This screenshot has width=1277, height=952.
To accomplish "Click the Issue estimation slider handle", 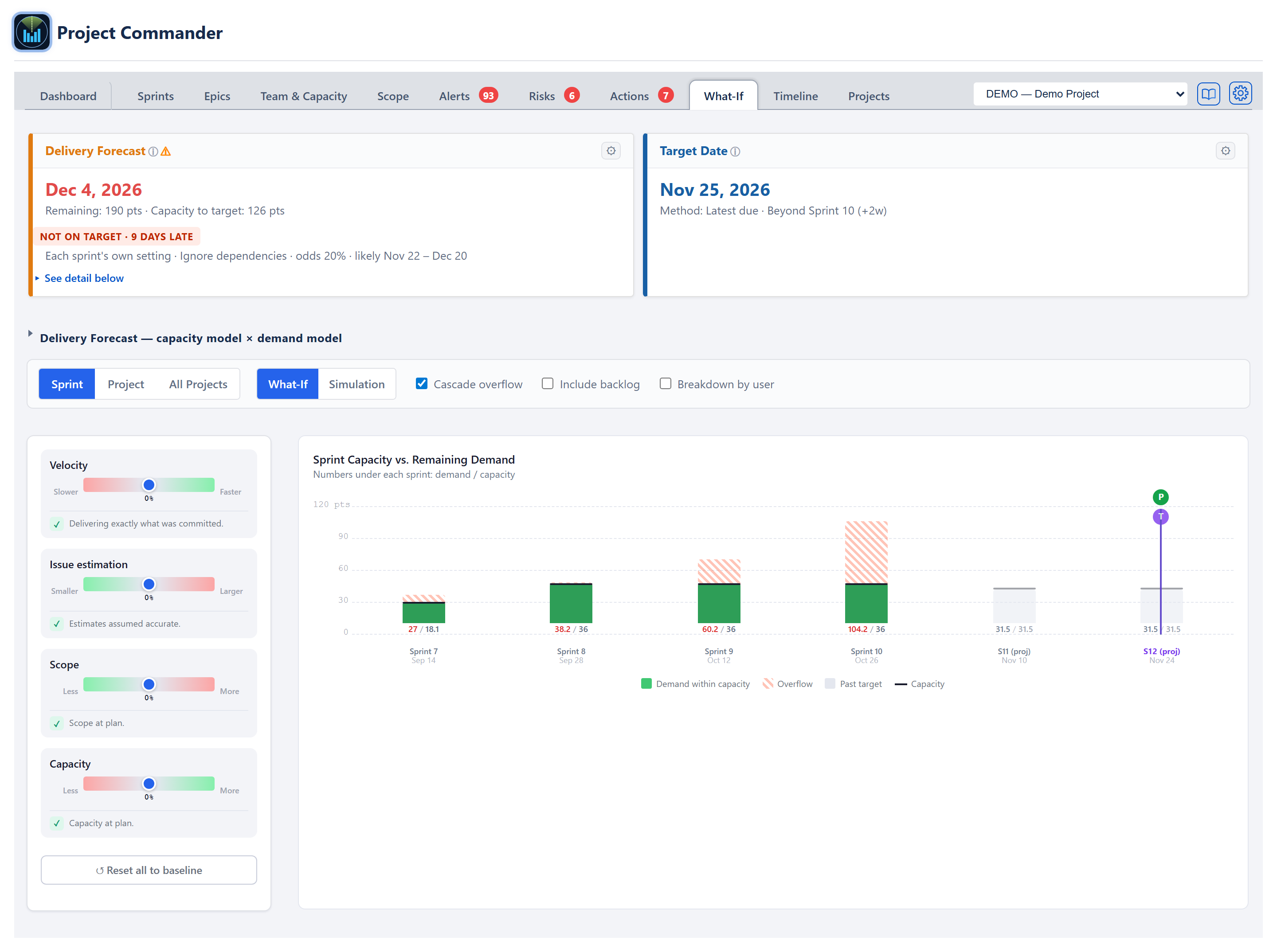I will point(149,584).
